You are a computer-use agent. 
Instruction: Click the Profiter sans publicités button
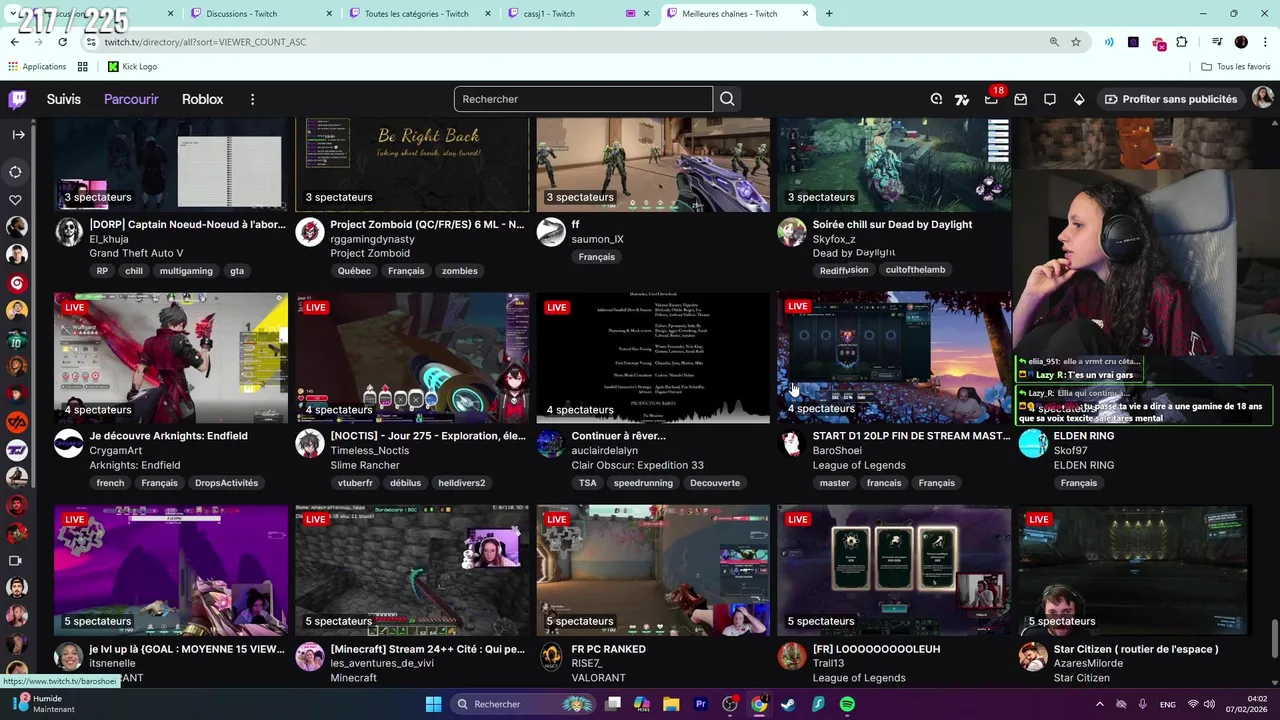(x=1170, y=99)
